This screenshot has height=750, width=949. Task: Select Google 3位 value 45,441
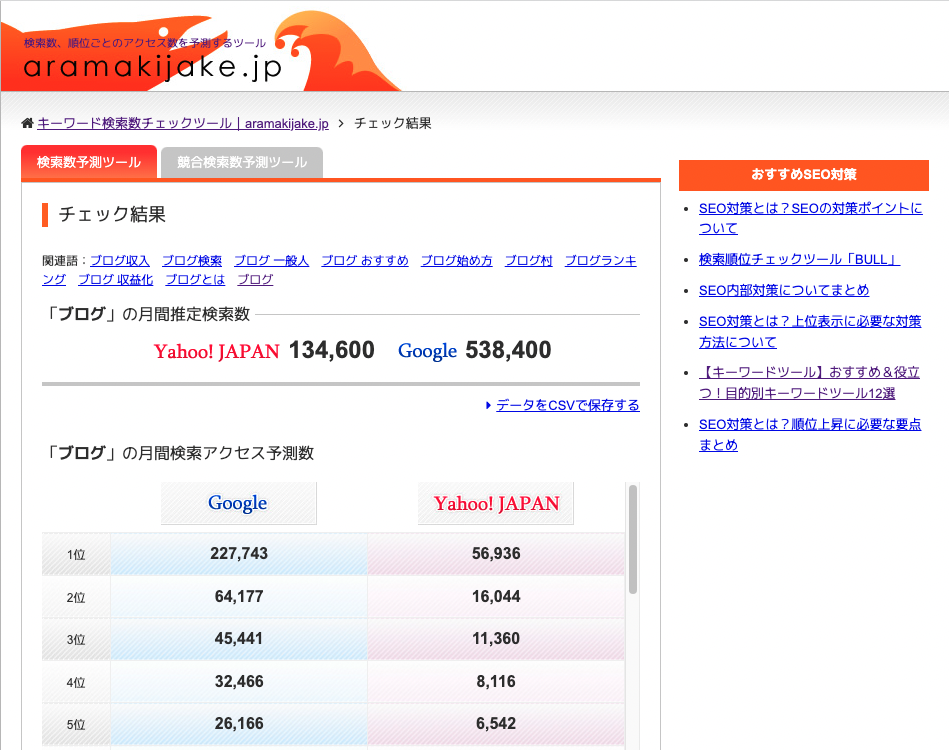239,638
